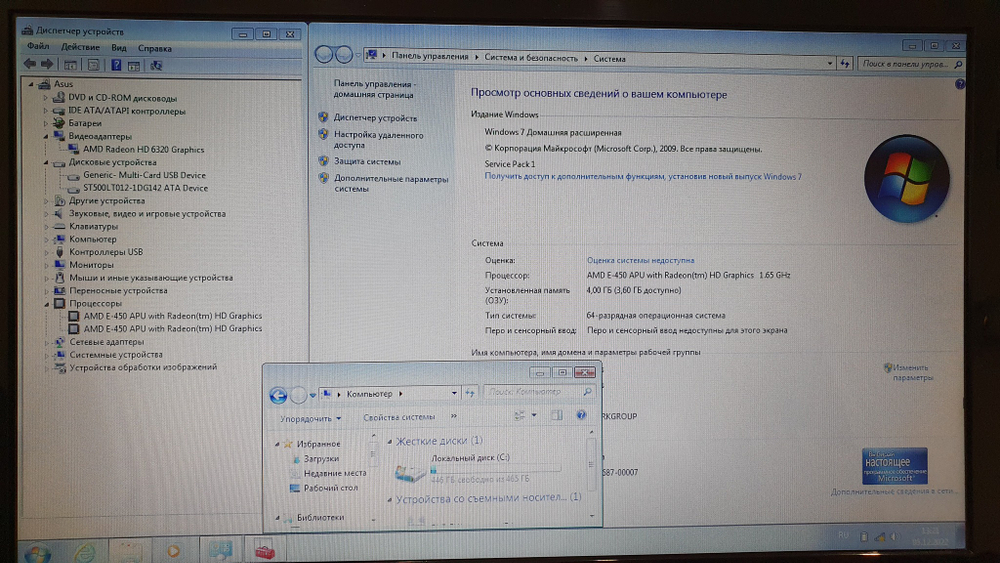Select ST500LT012-1DG142 ATA Device

click(145, 188)
